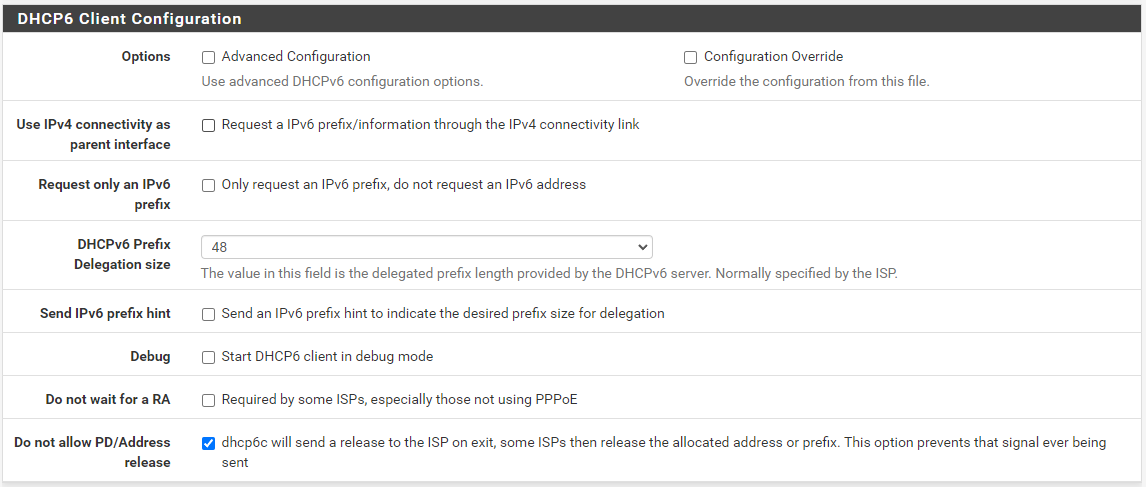Image resolution: width=1146 pixels, height=487 pixels.
Task: Open the DHCPv6 Prefix Delegation size dropdown
Action: 426,247
